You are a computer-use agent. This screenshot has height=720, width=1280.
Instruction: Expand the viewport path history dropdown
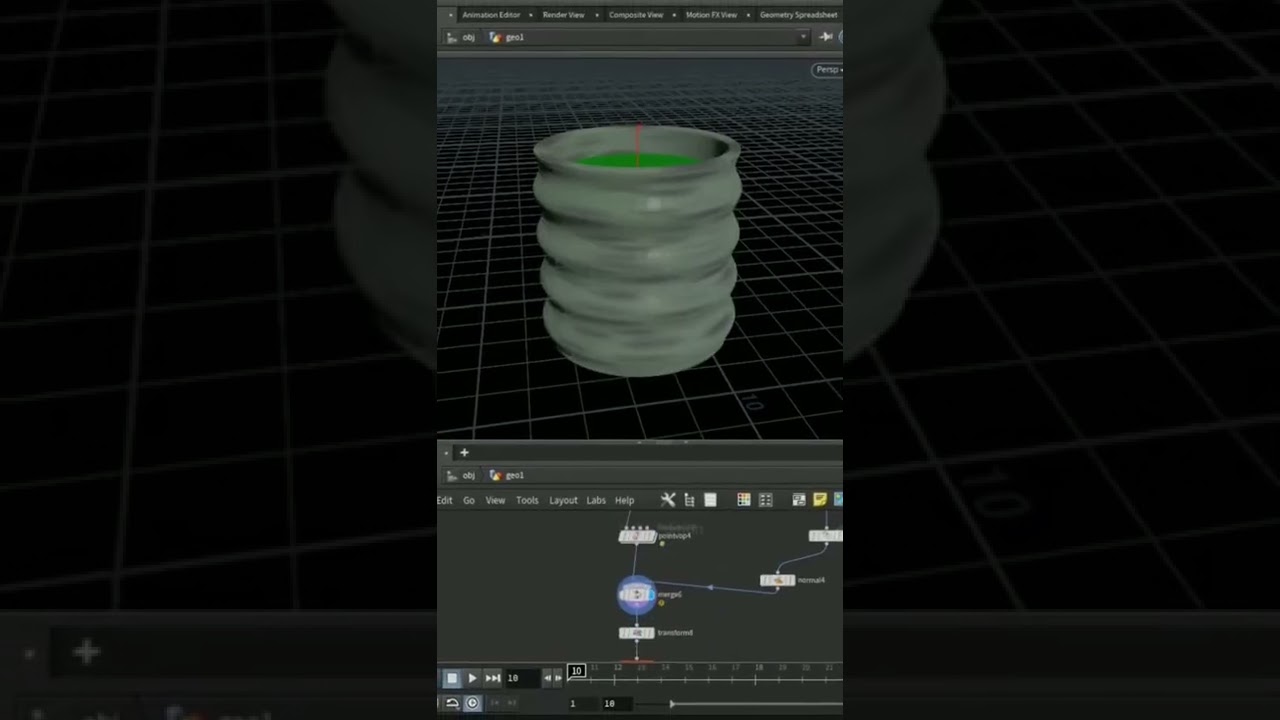coord(803,37)
